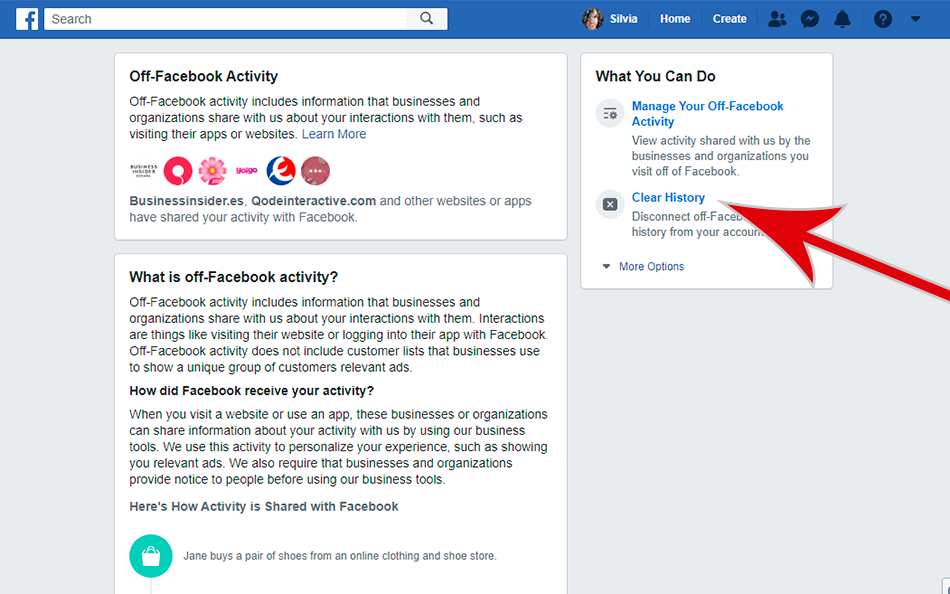Open Silvia's profile name link

pos(623,19)
